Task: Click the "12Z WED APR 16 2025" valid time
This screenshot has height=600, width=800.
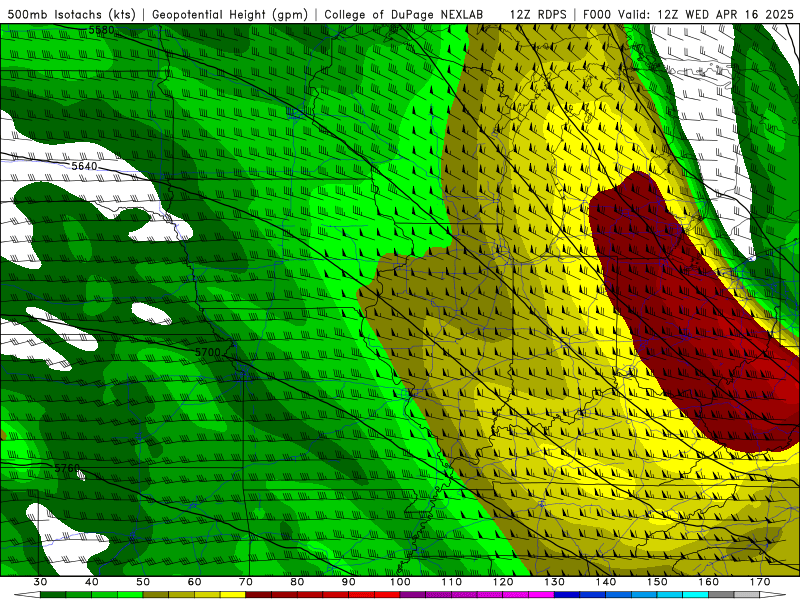Action: [726, 14]
